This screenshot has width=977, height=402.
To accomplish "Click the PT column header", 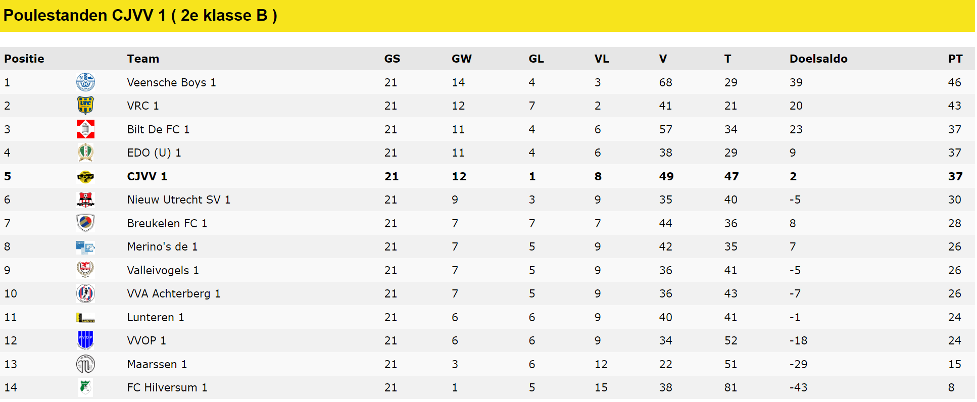I will coord(955,59).
